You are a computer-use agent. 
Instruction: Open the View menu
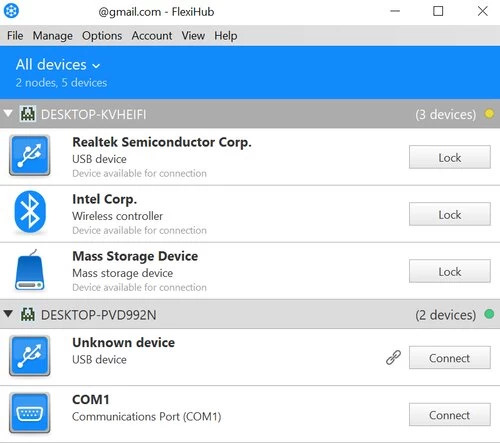193,36
